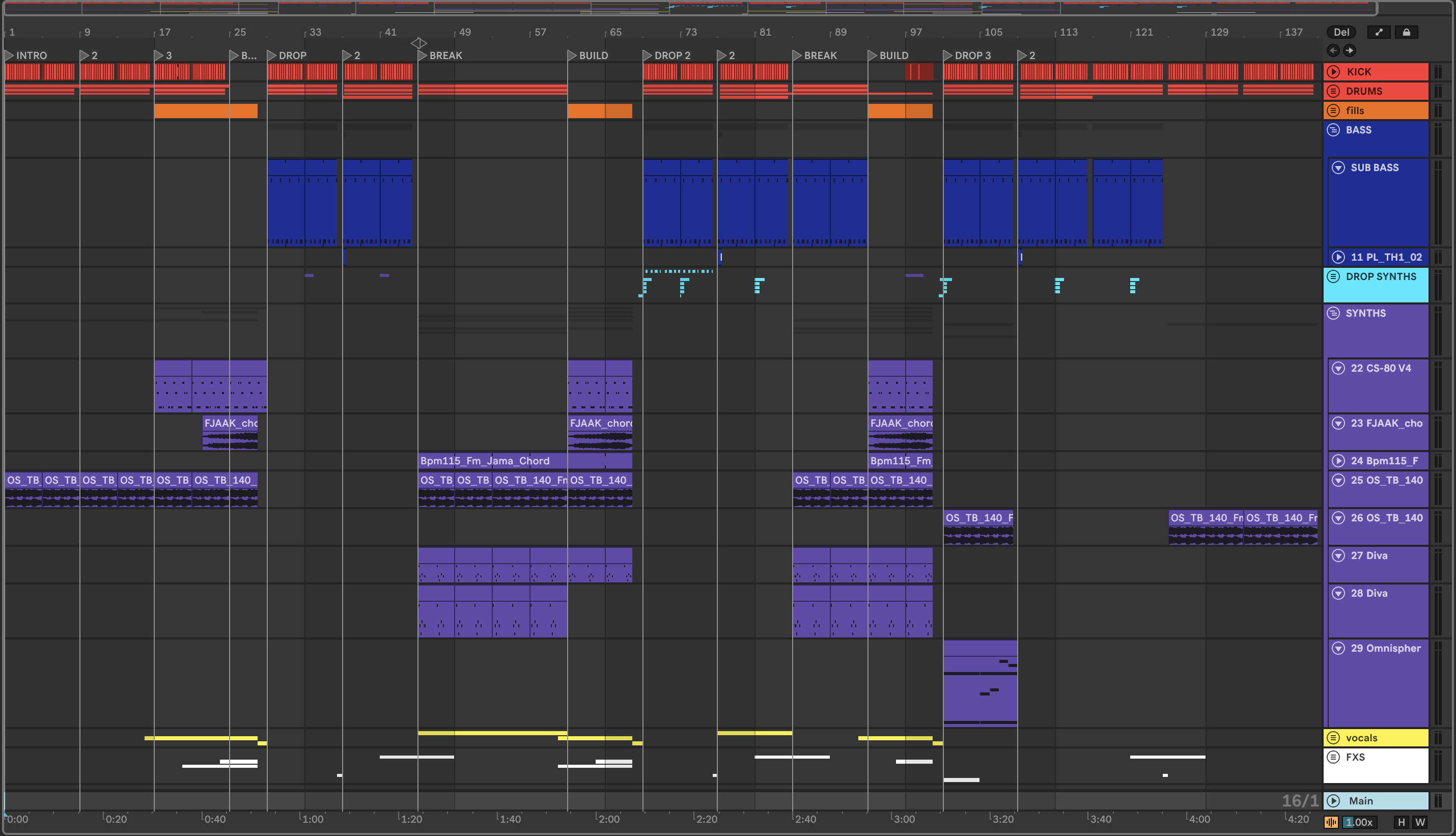Select the KICK track name
The image size is (1456, 836).
pyautogui.click(x=1358, y=72)
